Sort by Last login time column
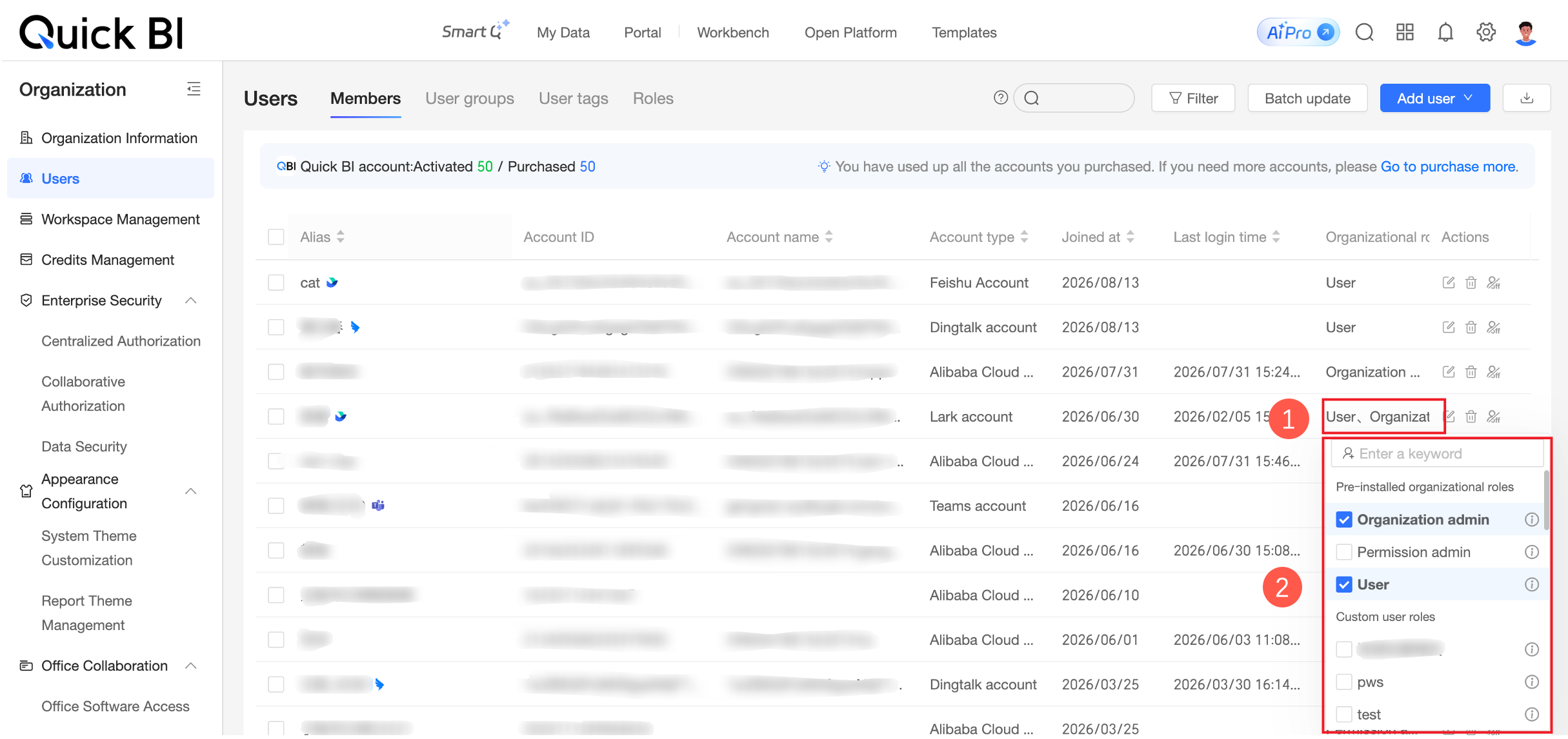1568x739 pixels. tap(1276, 237)
